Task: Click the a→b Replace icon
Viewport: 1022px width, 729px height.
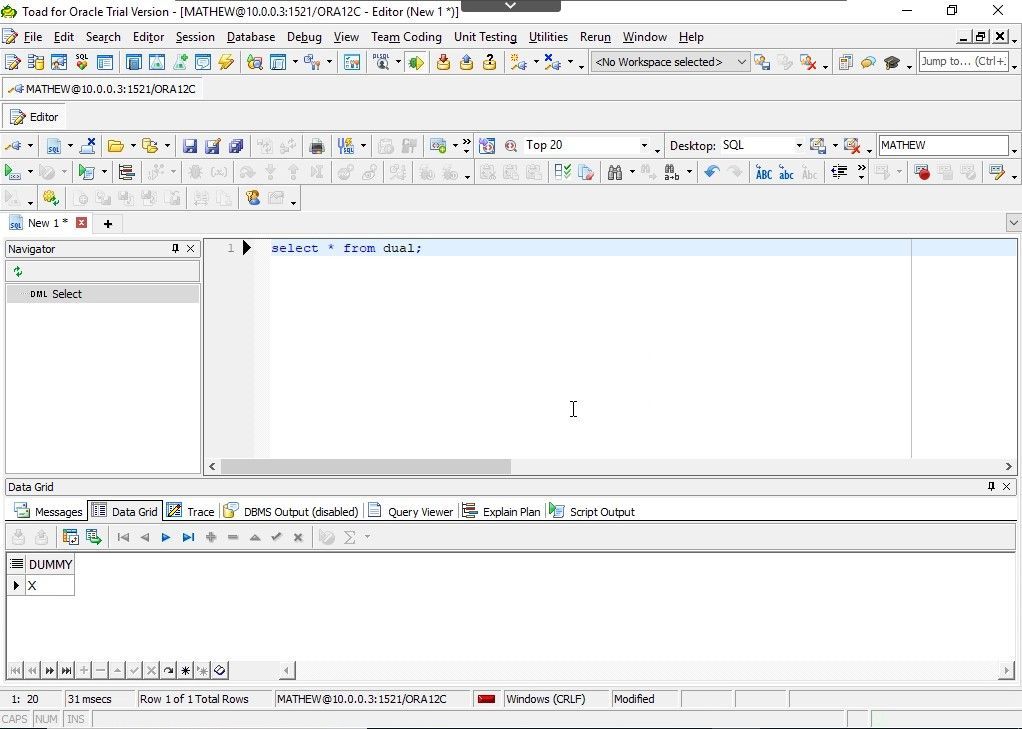Action: [x=671, y=172]
